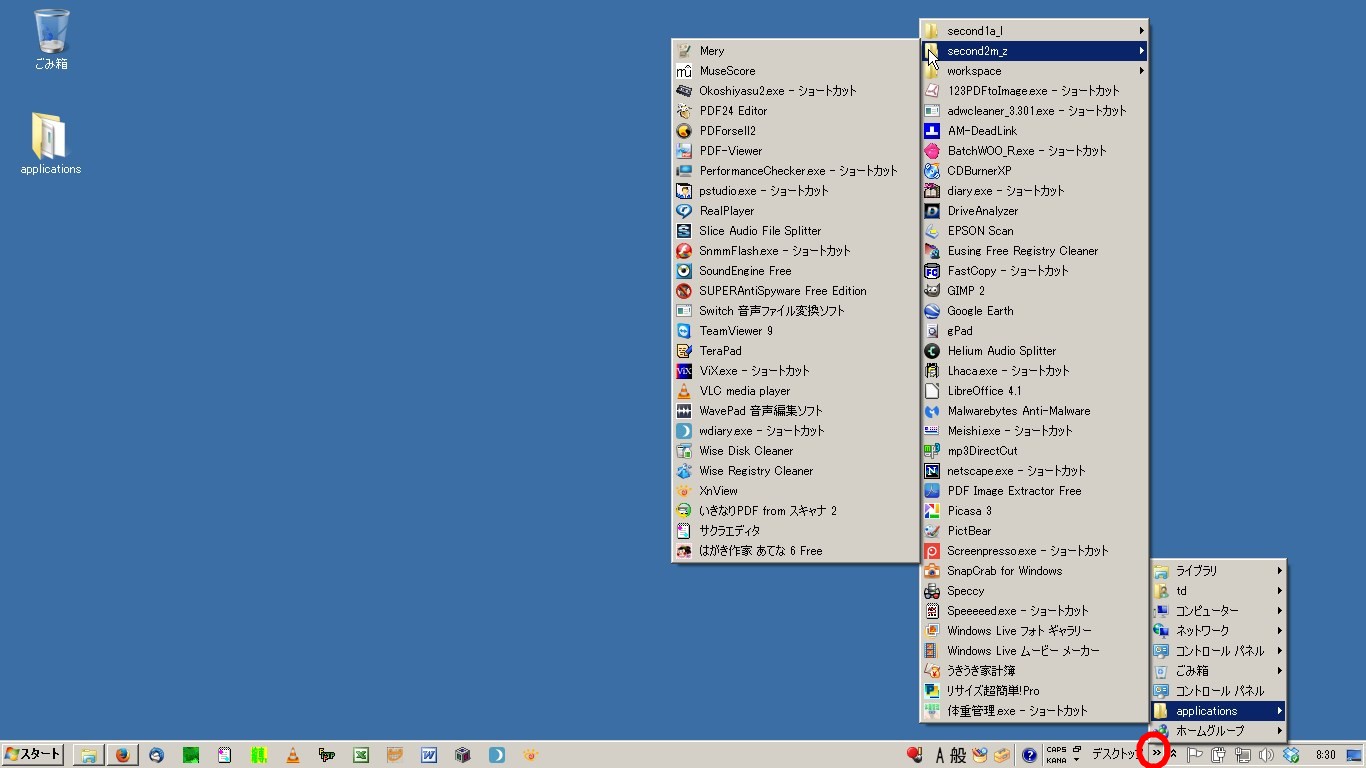The height and width of the screenshot is (768, 1366).
Task: Open Word from the taskbar
Action: point(428,755)
